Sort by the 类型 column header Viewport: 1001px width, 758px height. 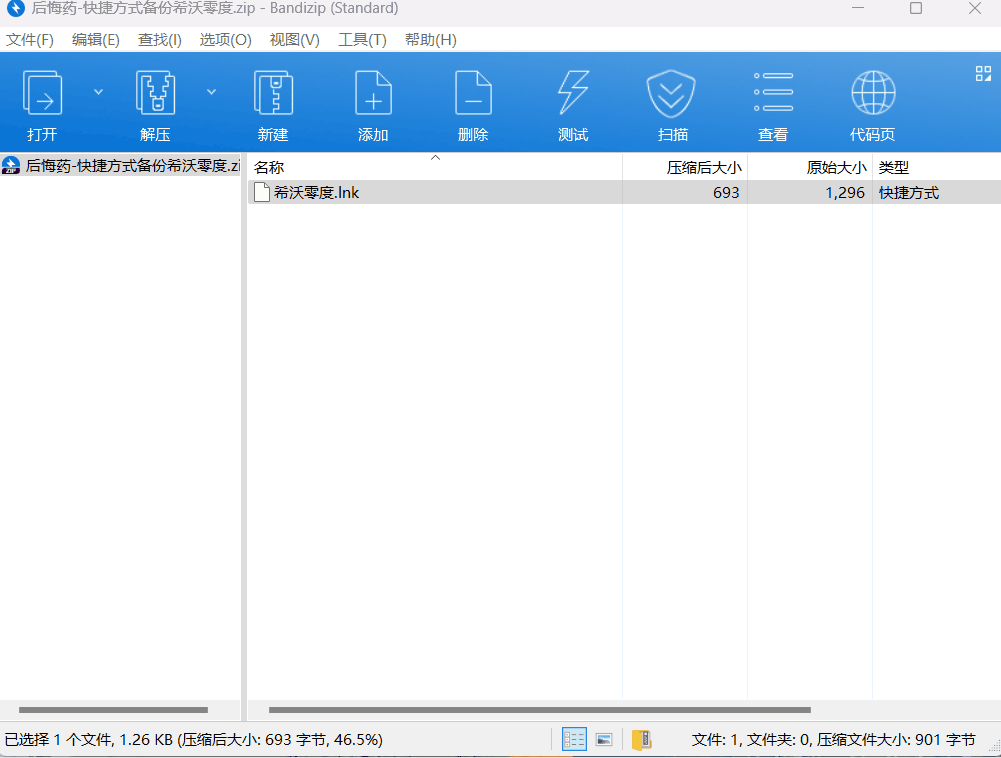tap(937, 167)
